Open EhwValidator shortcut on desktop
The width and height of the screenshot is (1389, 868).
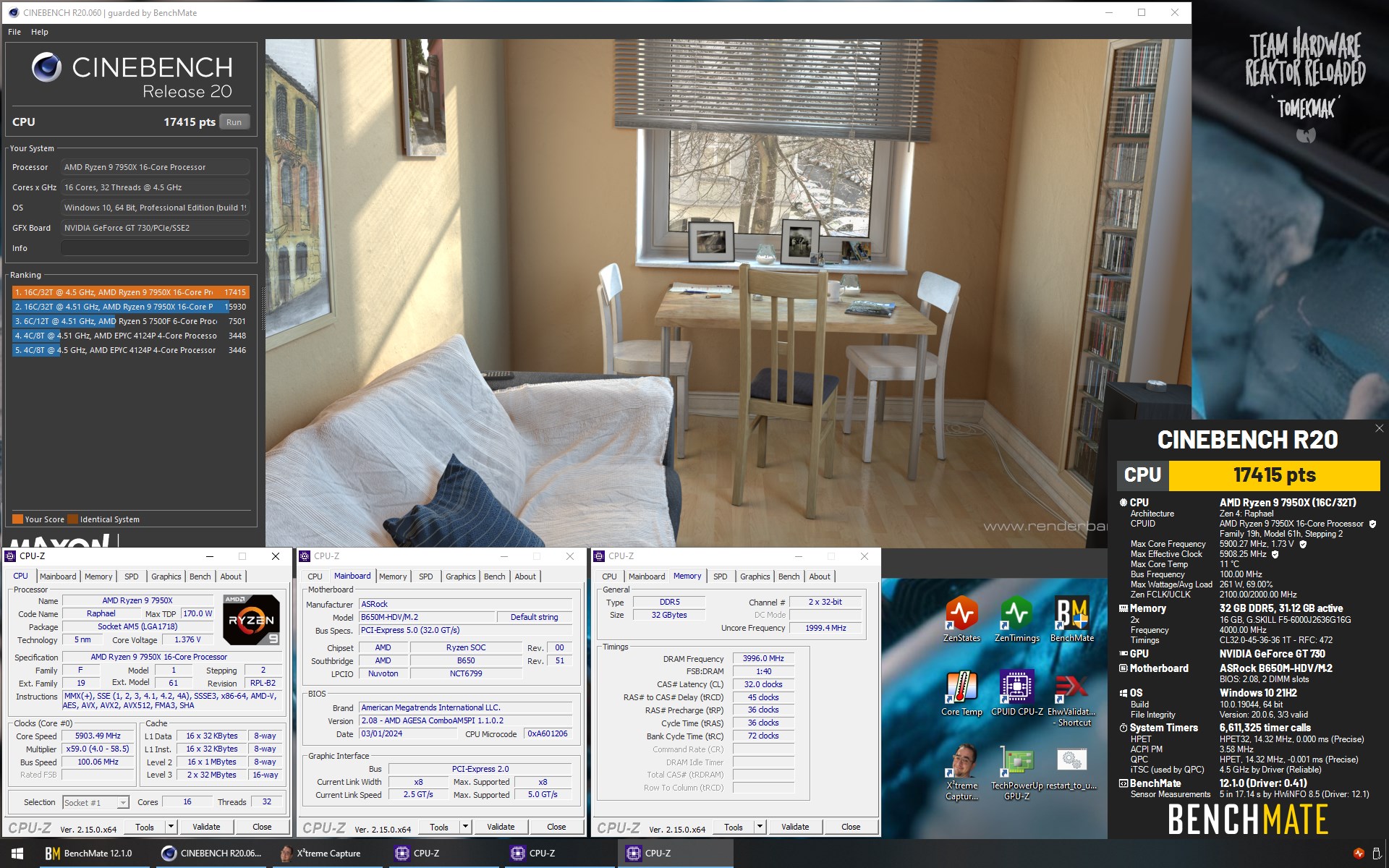coord(1071,698)
